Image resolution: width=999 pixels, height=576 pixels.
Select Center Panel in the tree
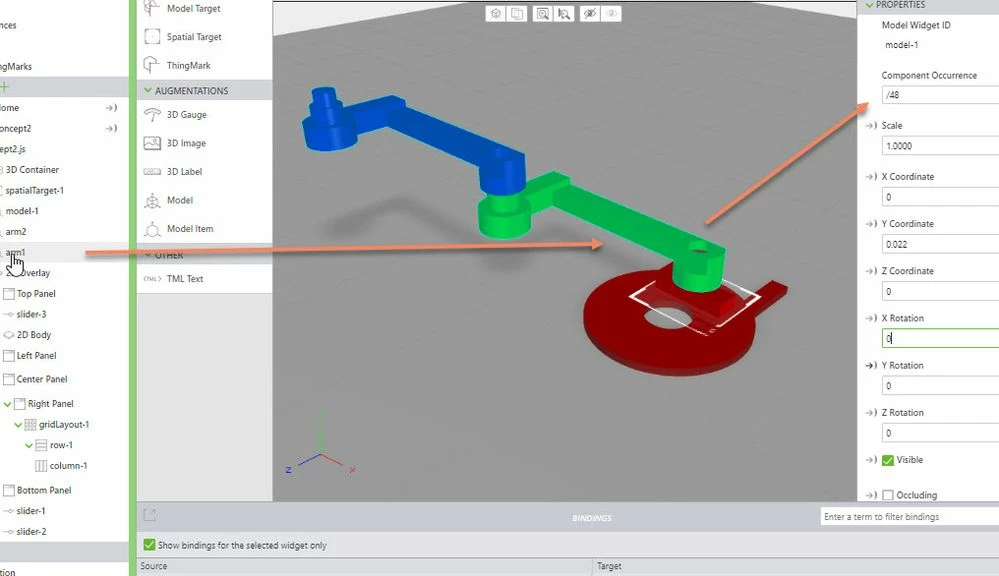tap(41, 379)
